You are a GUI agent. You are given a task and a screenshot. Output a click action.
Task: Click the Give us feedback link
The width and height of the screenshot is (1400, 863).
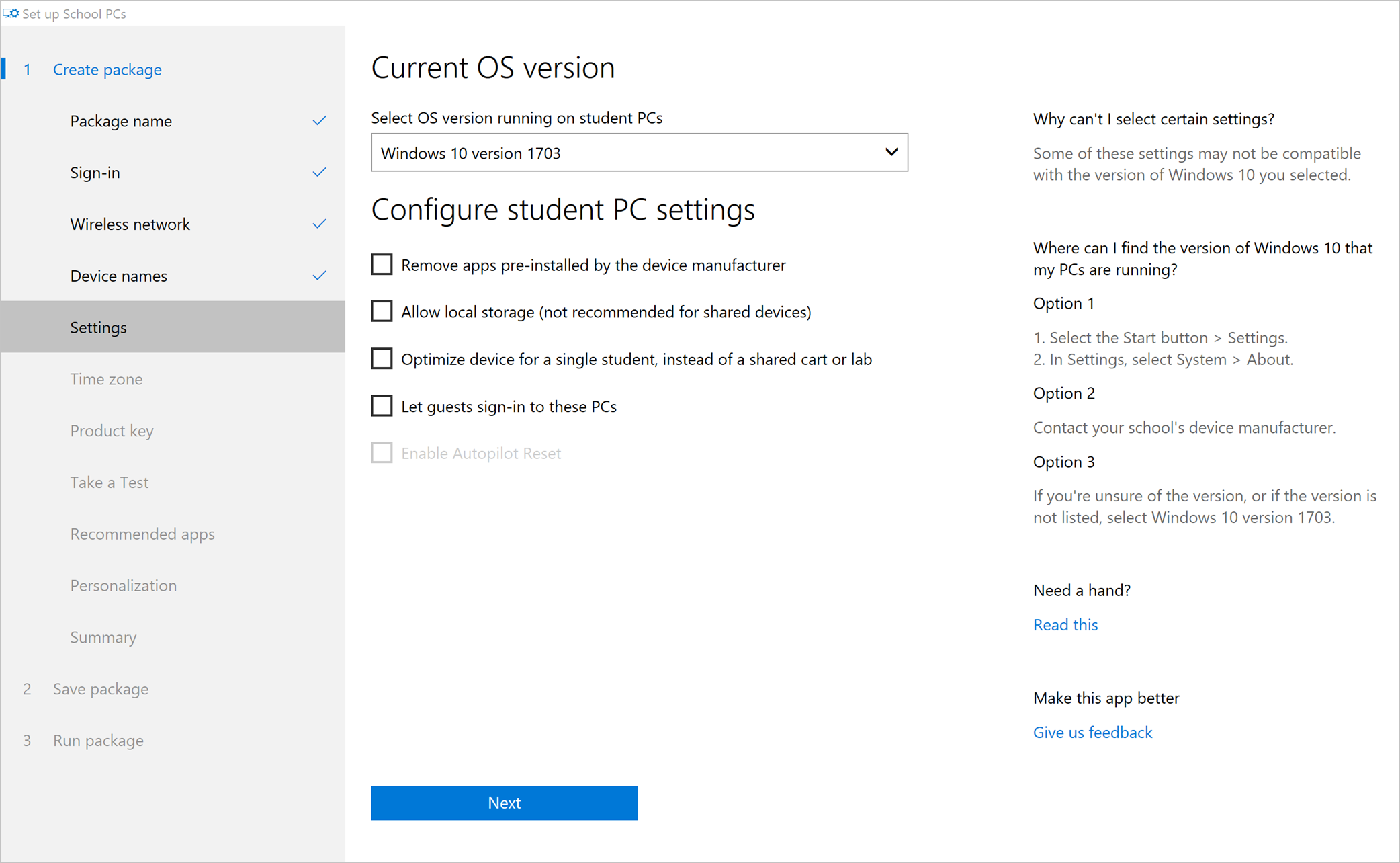click(x=1092, y=733)
